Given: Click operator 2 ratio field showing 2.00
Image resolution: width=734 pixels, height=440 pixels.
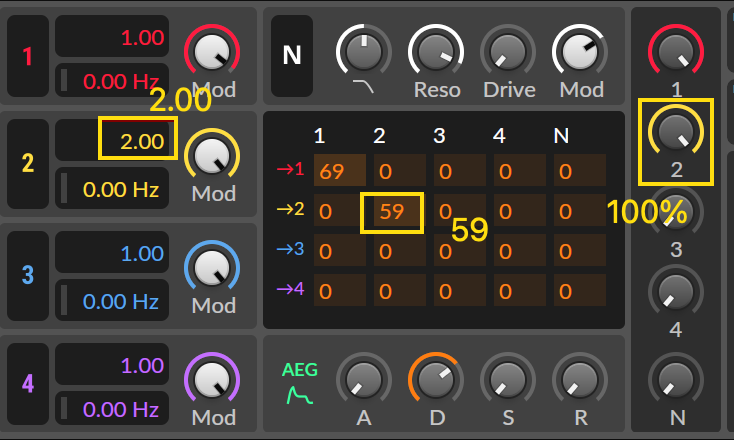Looking at the screenshot, I should coord(112,140).
